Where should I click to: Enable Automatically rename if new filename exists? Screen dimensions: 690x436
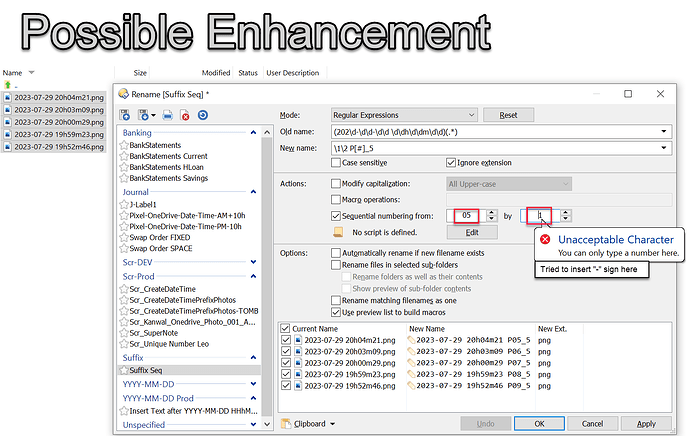tap(336, 253)
